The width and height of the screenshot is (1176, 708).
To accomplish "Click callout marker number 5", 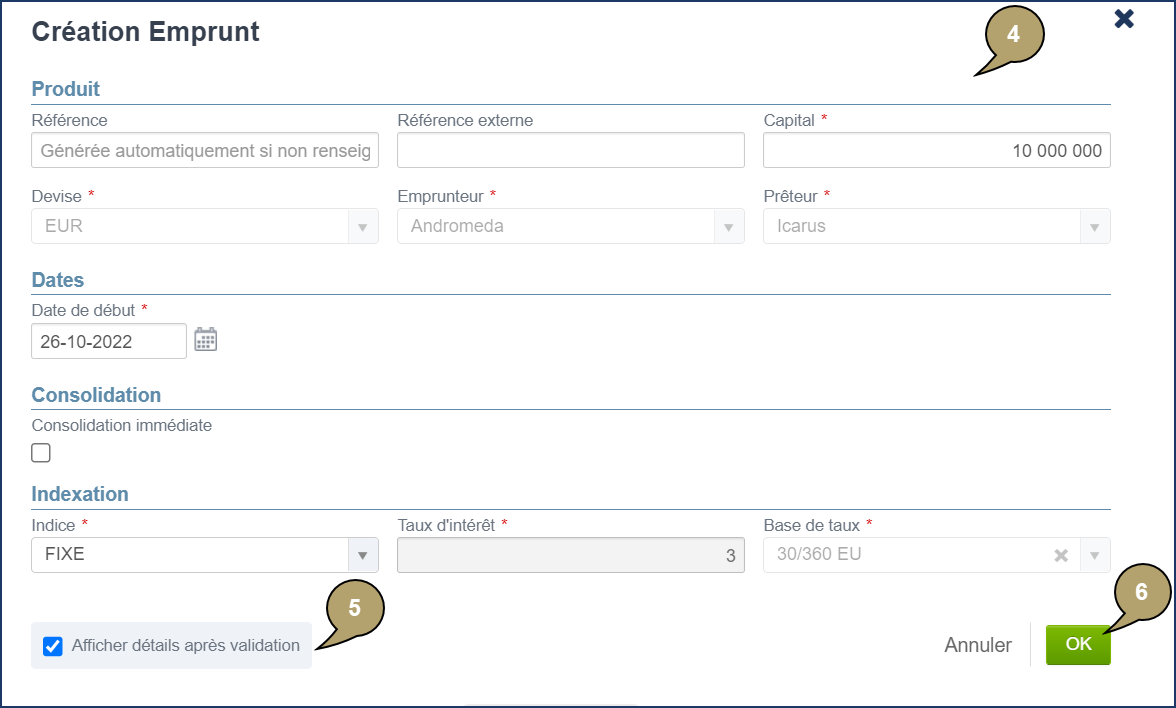I will pos(354,607).
